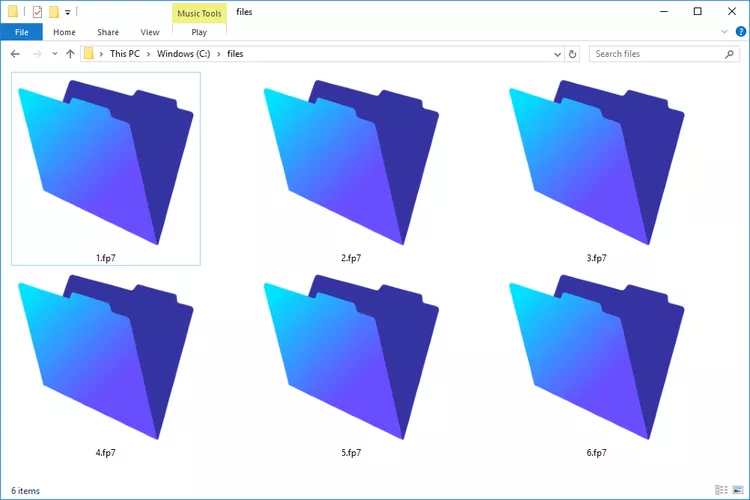Screen dimensions: 750x500
Task: Go forward with the right arrow button
Action: (37, 54)
